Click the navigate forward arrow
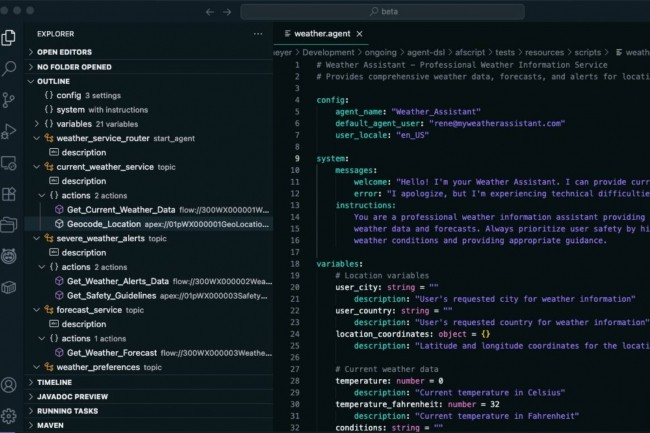 (x=227, y=12)
